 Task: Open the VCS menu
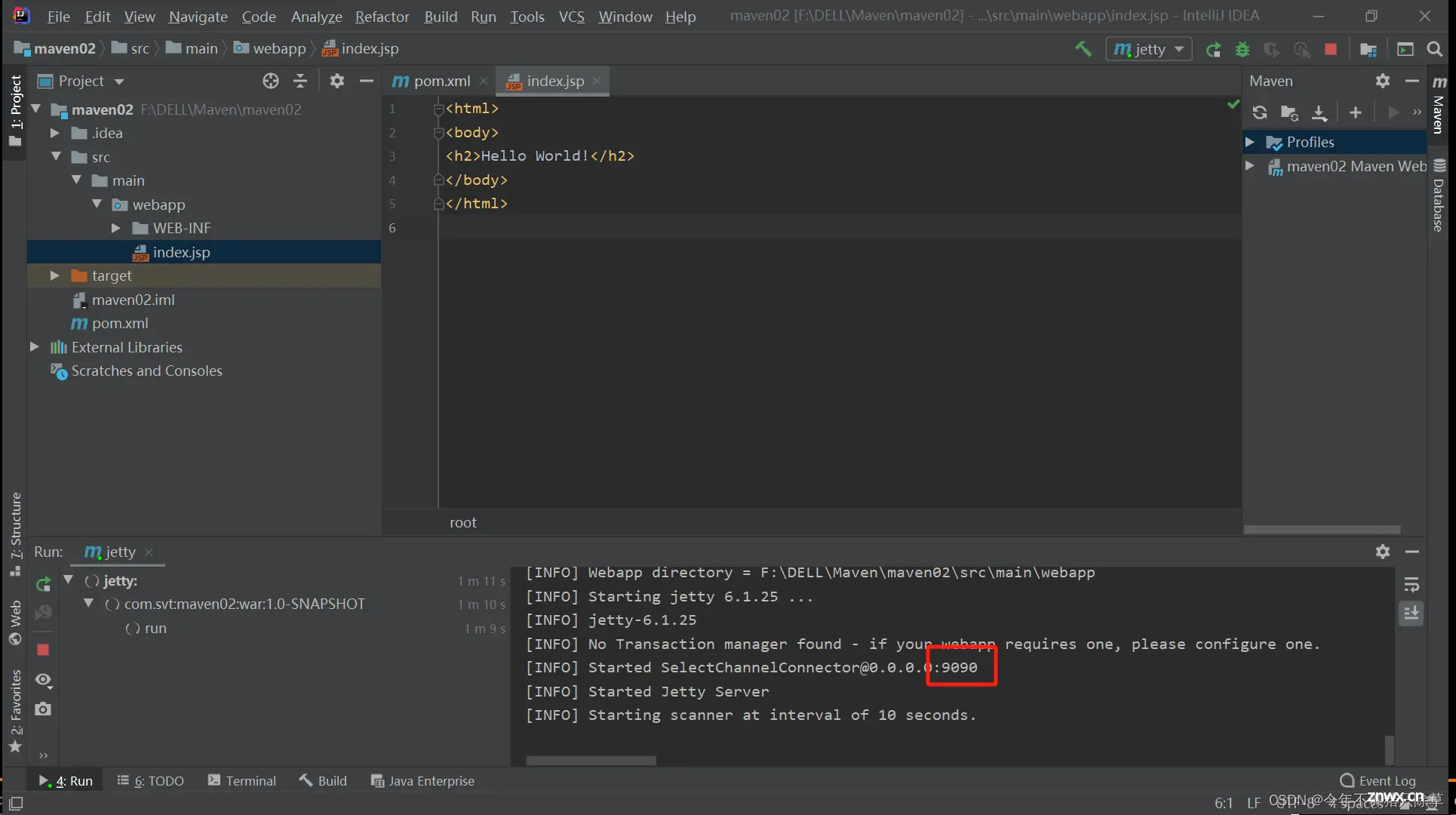(572, 17)
